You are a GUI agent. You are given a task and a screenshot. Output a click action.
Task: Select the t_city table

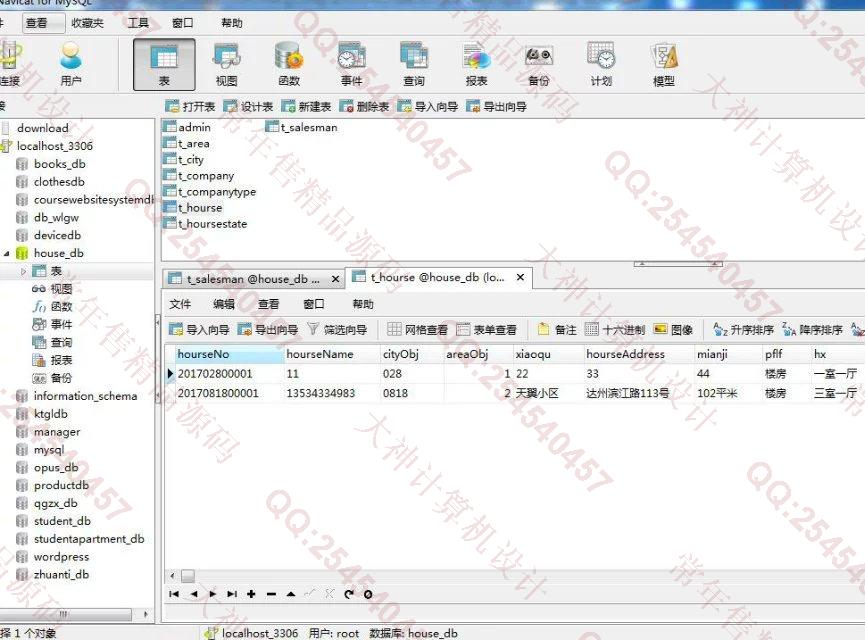point(184,159)
